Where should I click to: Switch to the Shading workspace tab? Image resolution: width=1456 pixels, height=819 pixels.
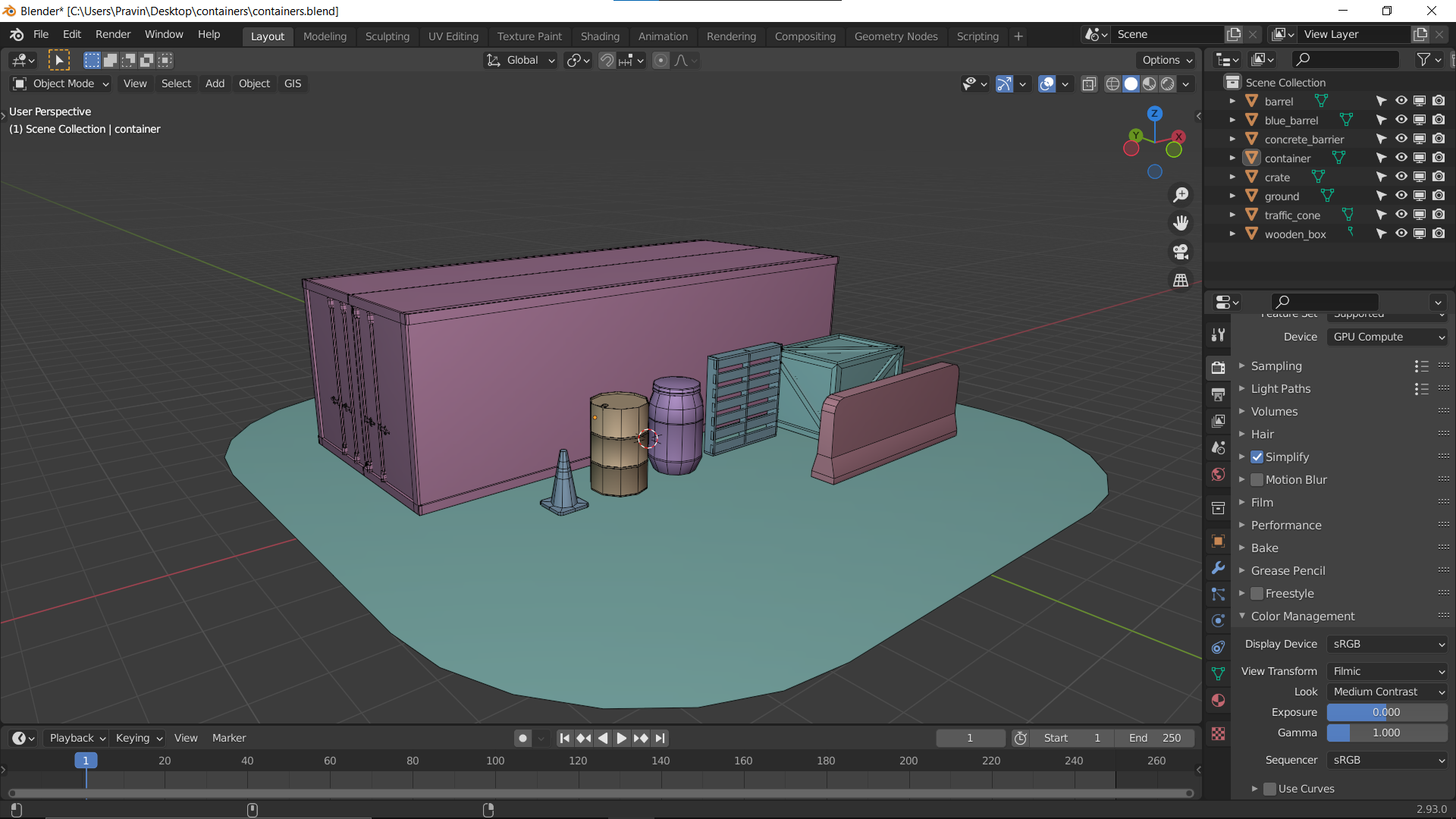600,36
